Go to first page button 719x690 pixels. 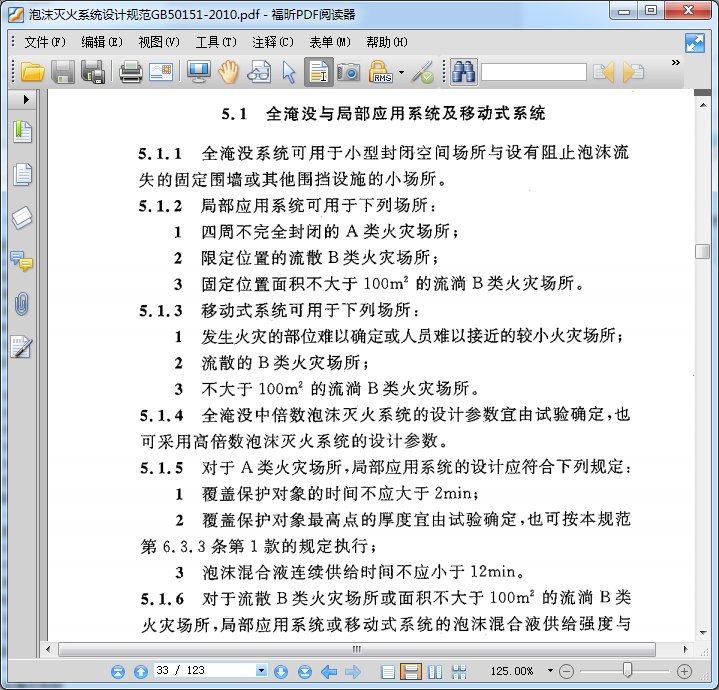click(118, 672)
